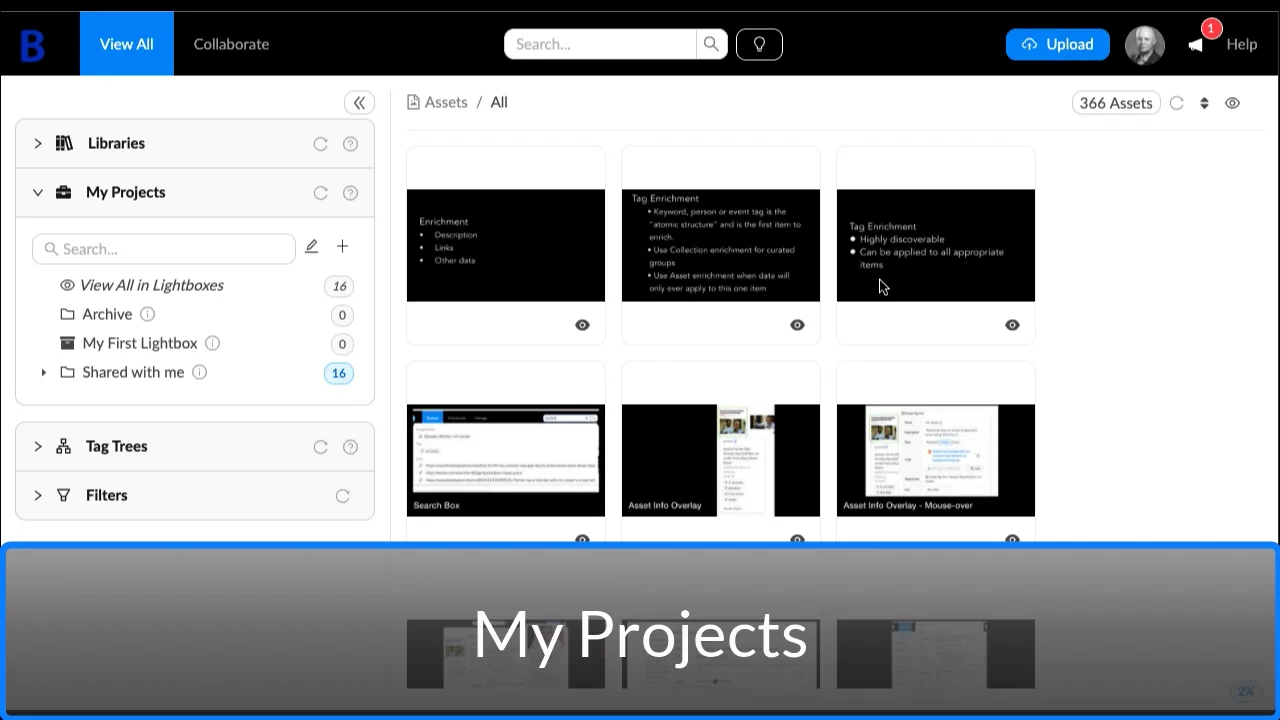Viewport: 1280px width, 720px height.
Task: Toggle eye on Enrichment asset card
Action: coord(582,325)
